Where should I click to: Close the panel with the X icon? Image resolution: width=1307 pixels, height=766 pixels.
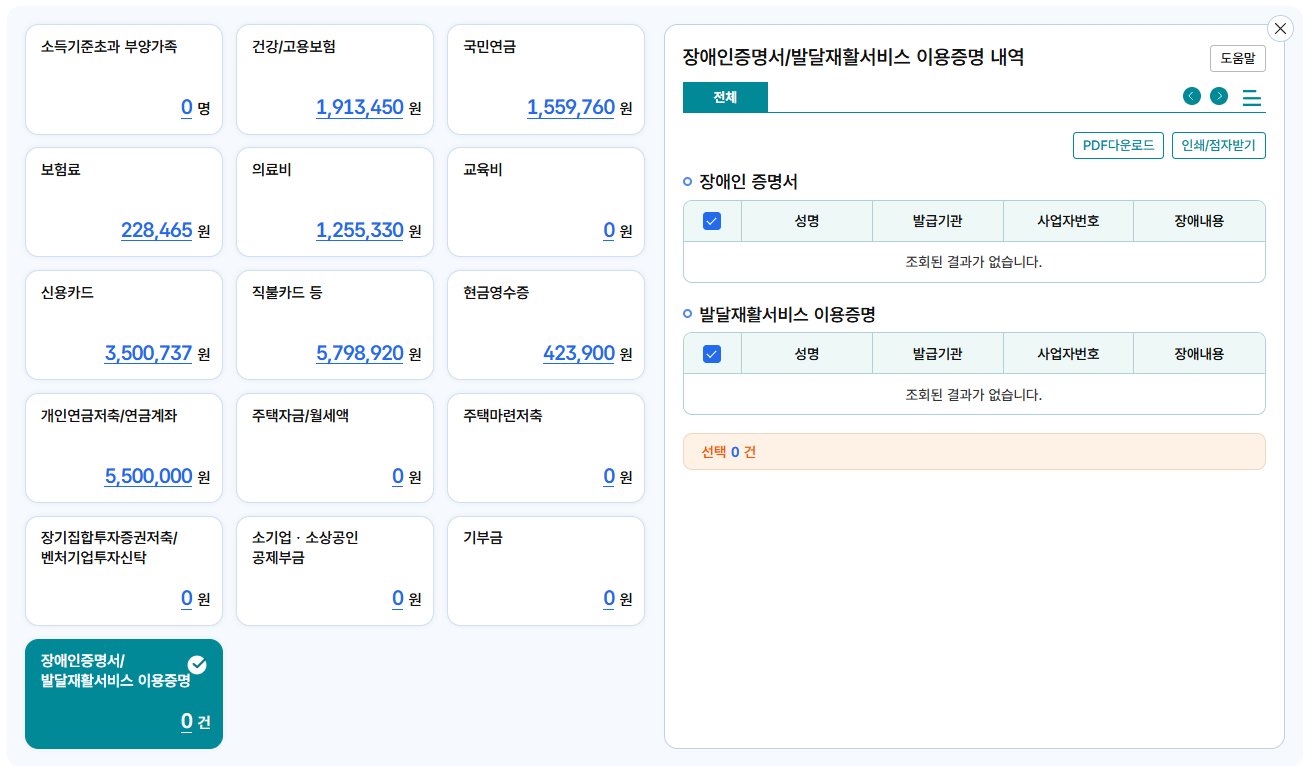point(1280,28)
